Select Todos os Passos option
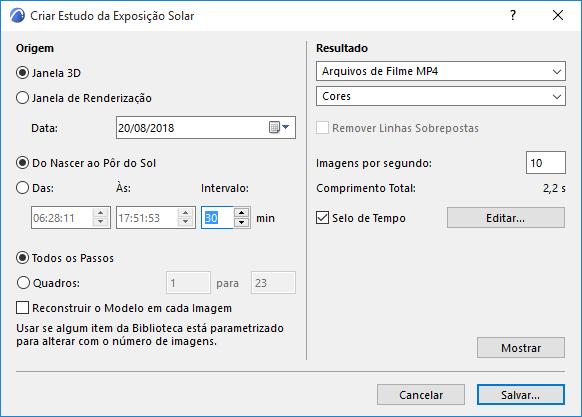The width and height of the screenshot is (582, 417). (22, 258)
